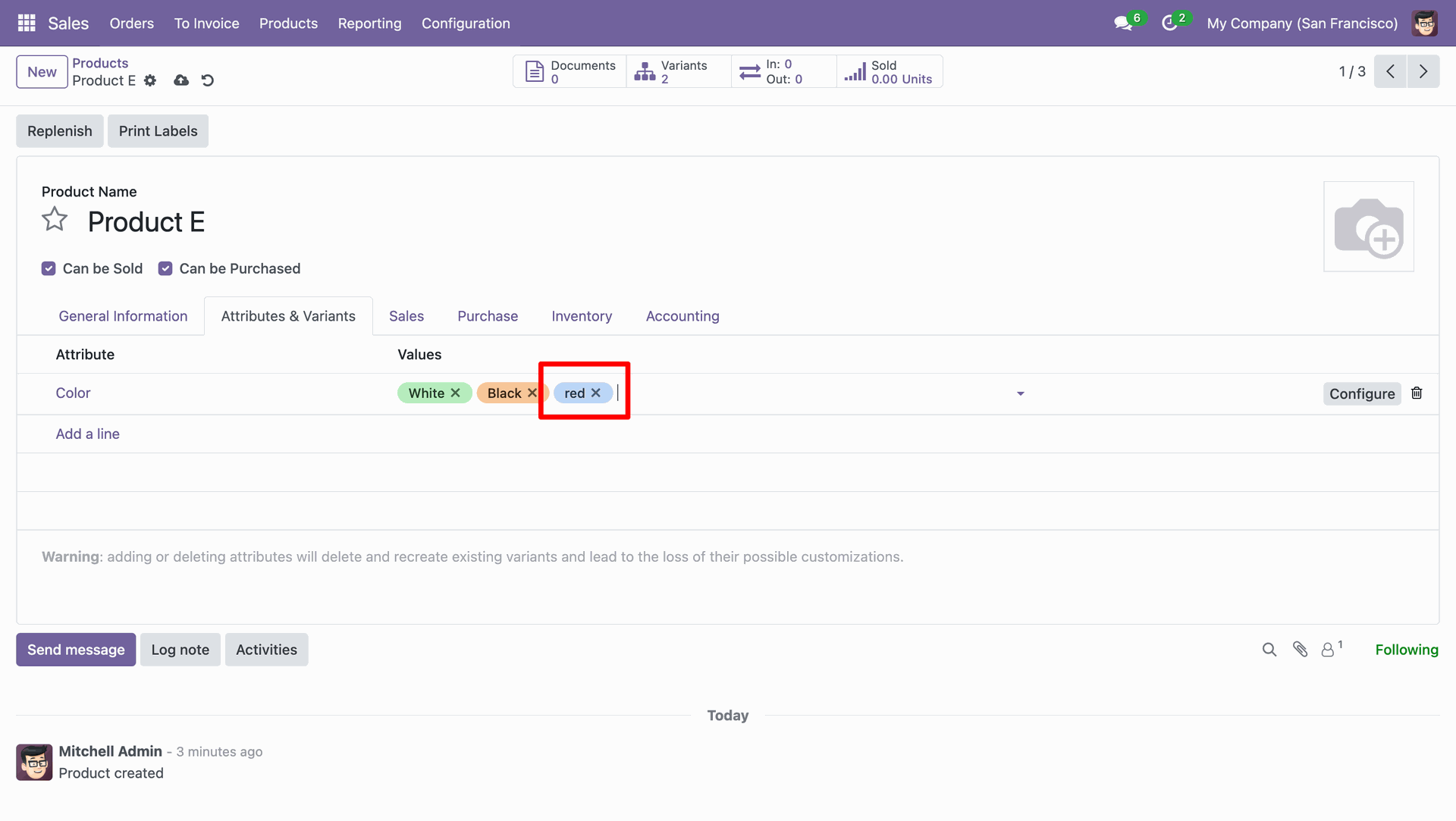Screen dimensions: 1456x821
Task: Delete the Color attribute line with the trash icon
Action: tap(1417, 393)
